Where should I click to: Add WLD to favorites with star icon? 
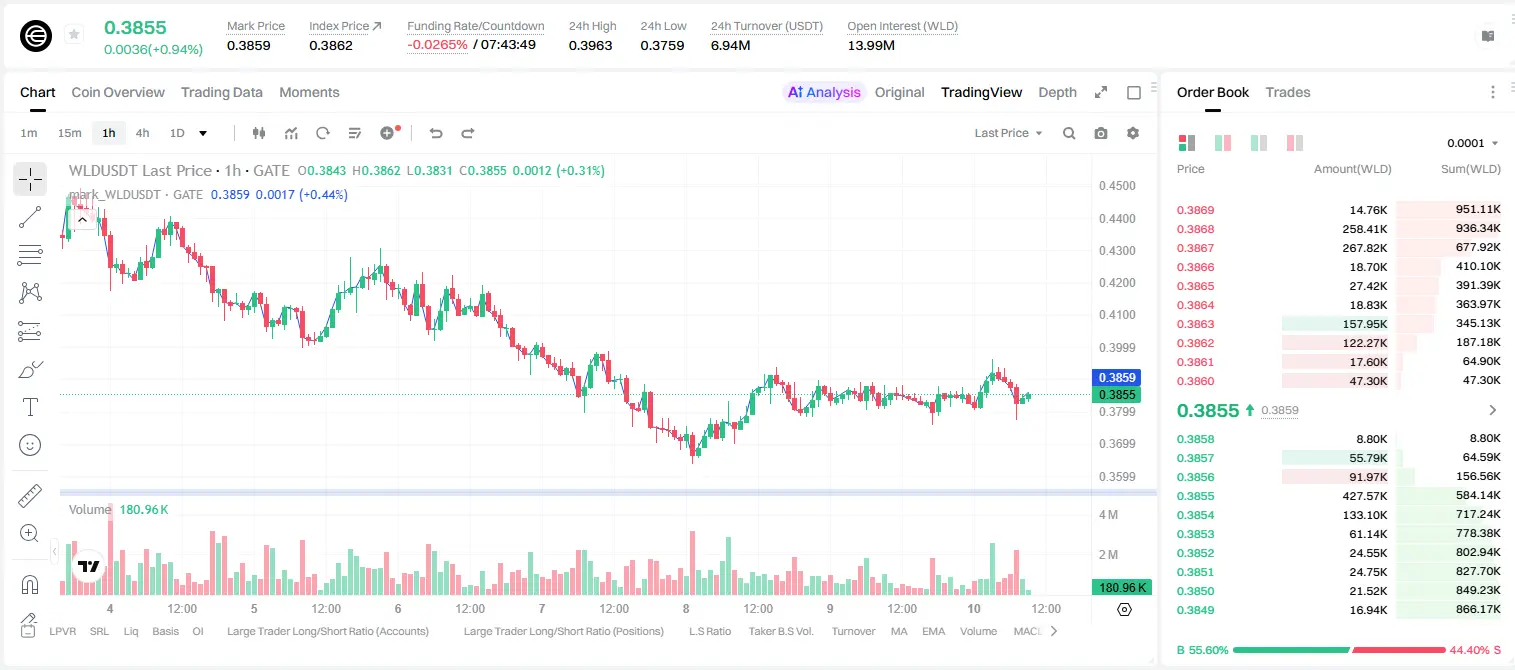[74, 35]
